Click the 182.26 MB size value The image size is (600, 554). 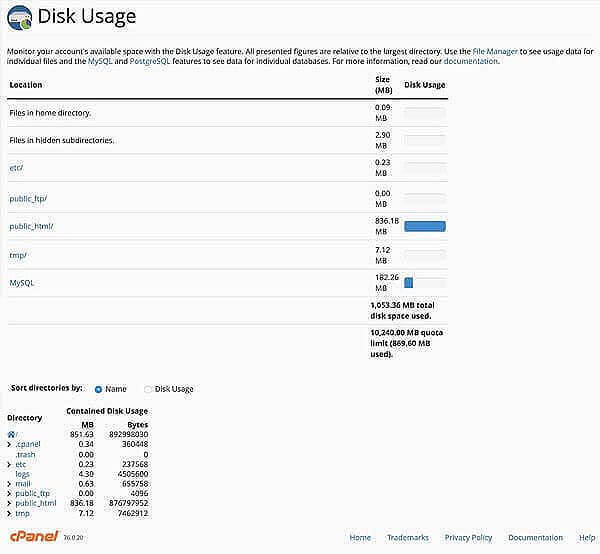(x=387, y=282)
